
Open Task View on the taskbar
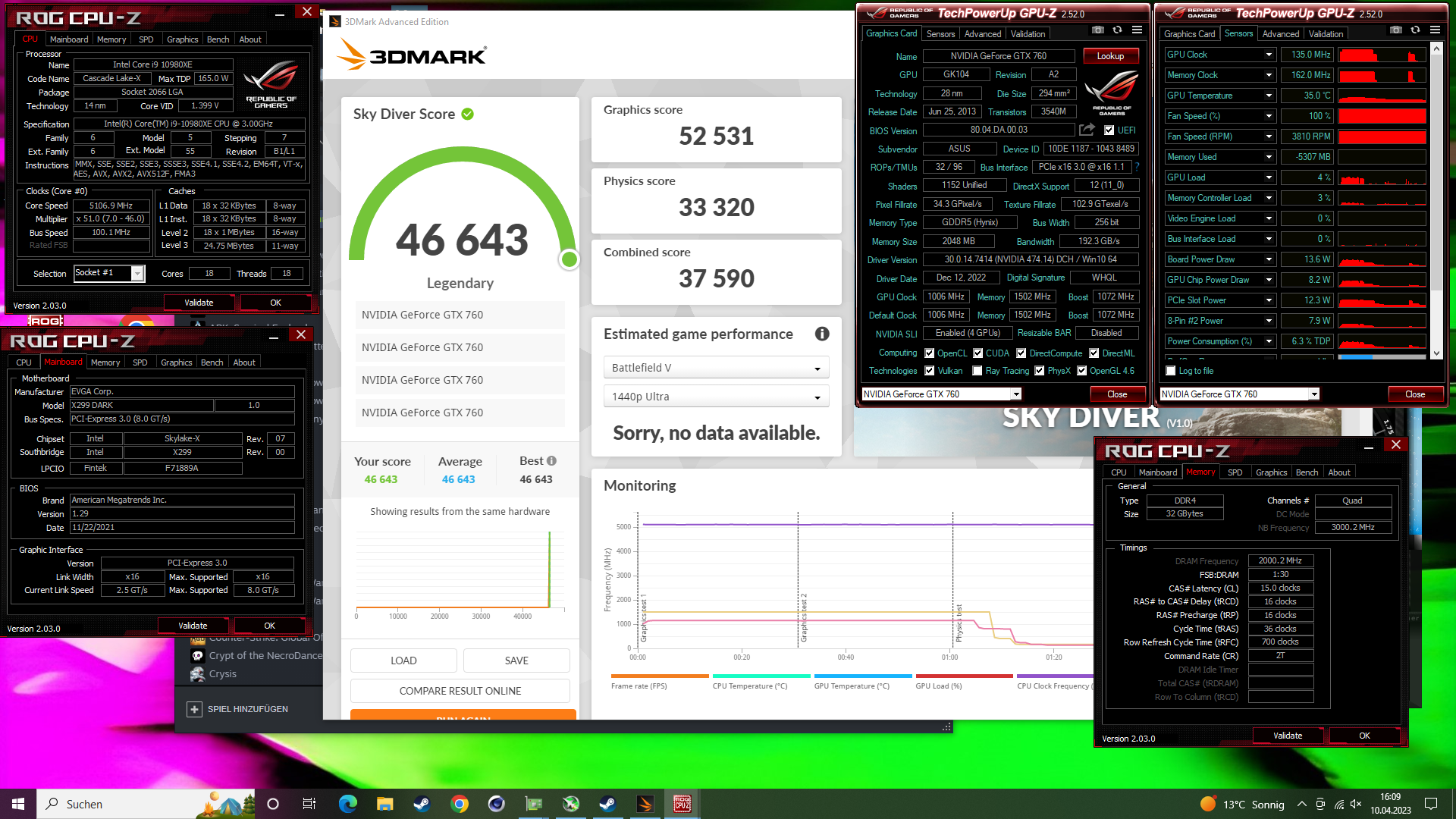coord(309,804)
